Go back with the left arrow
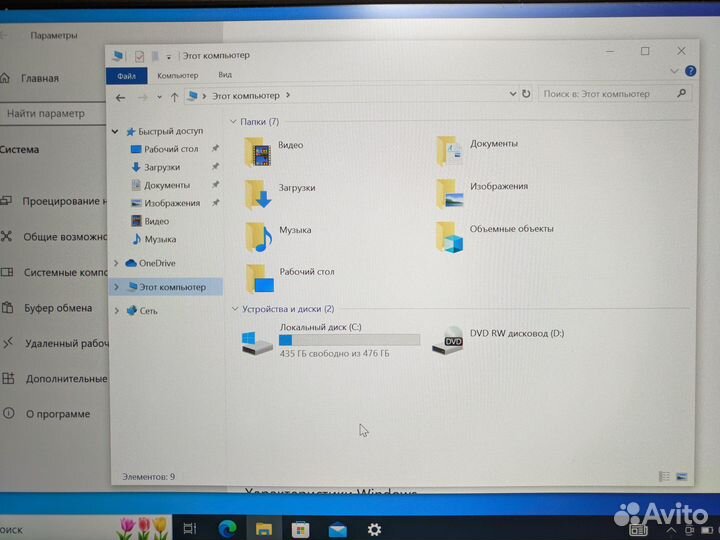 120,98
